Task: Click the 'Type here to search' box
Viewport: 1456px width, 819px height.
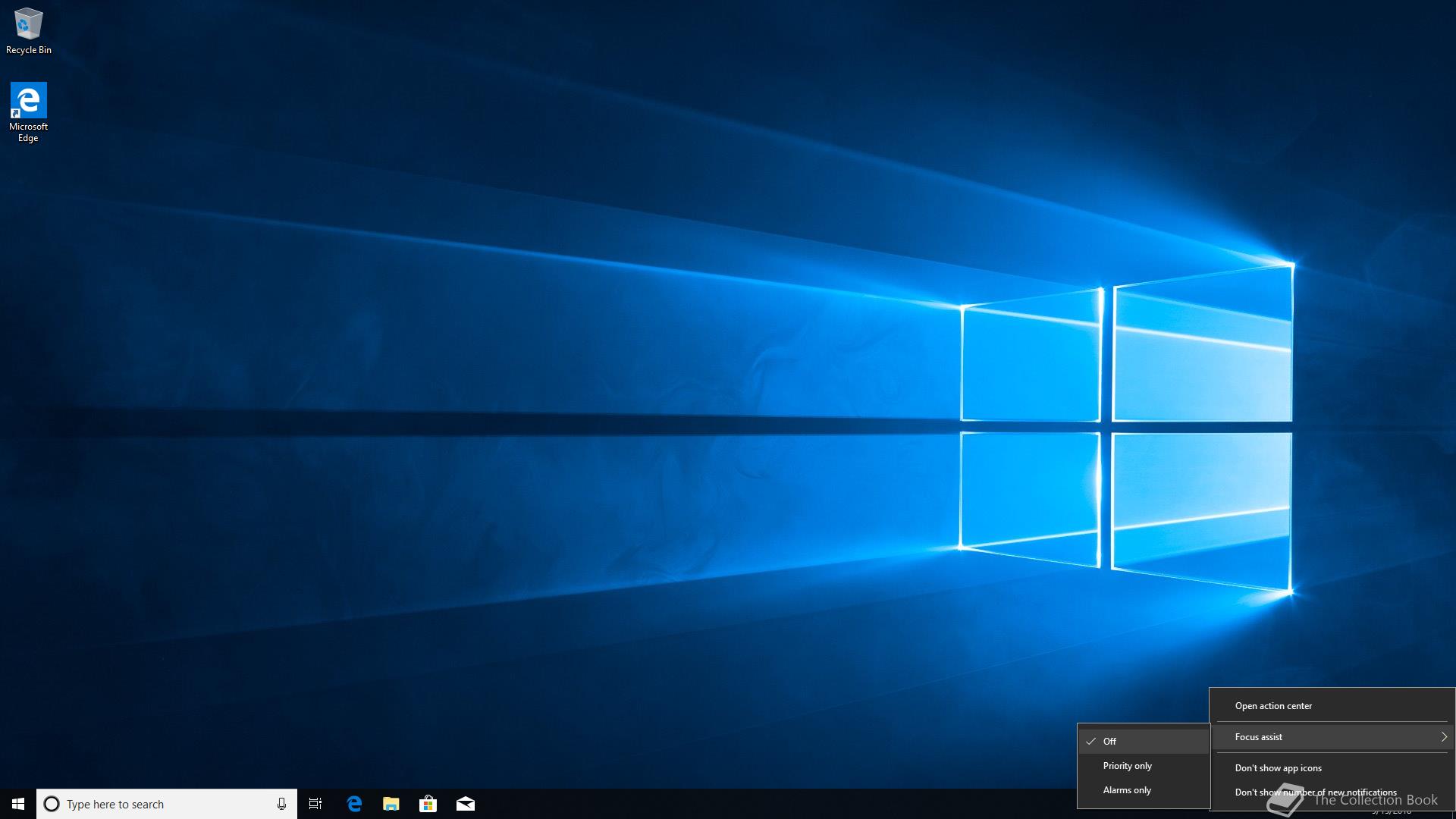Action: tap(167, 804)
